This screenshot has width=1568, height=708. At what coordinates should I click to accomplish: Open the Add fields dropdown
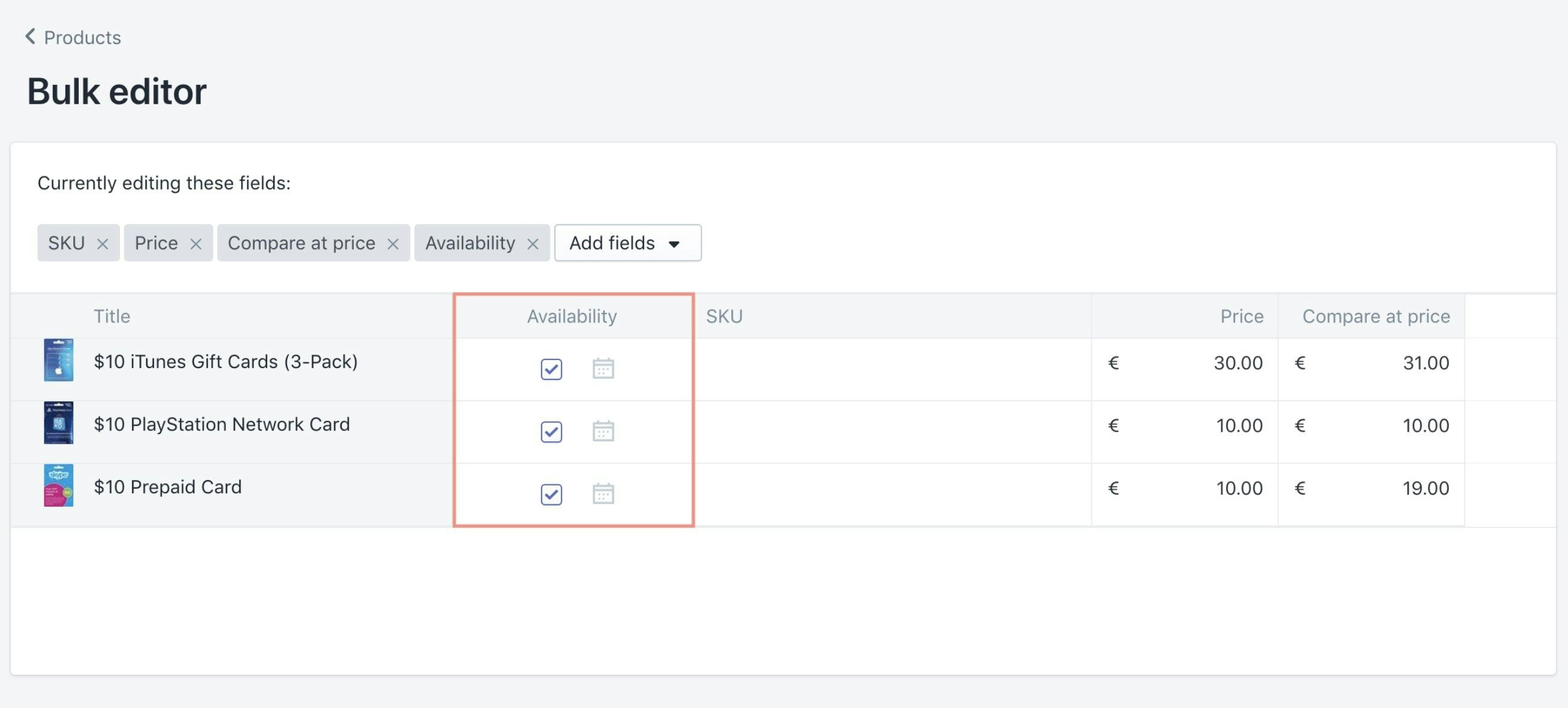coord(627,243)
